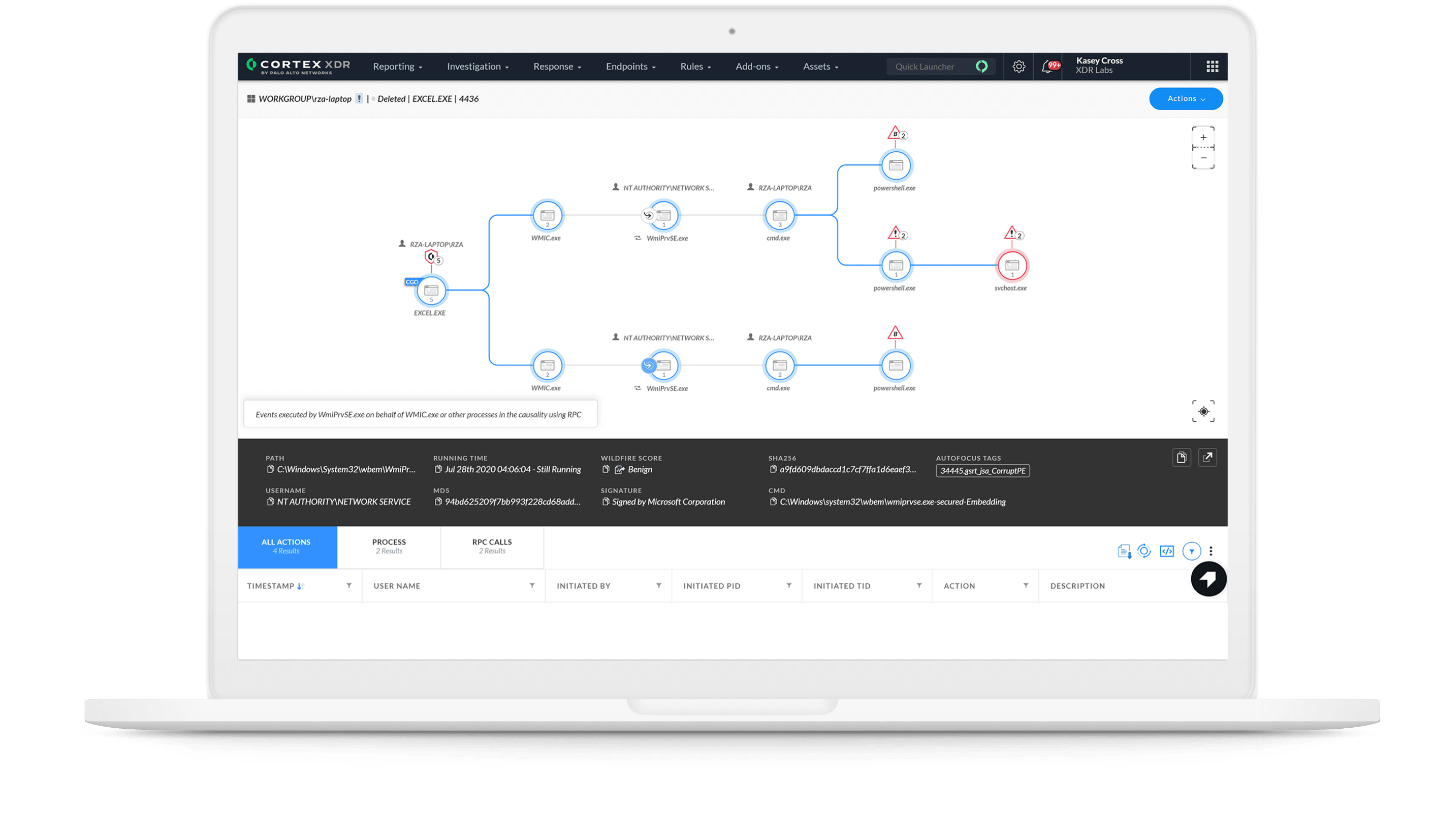This screenshot has height=840, width=1438.
Task: Expand the Actions dropdown button
Action: pos(1186,98)
